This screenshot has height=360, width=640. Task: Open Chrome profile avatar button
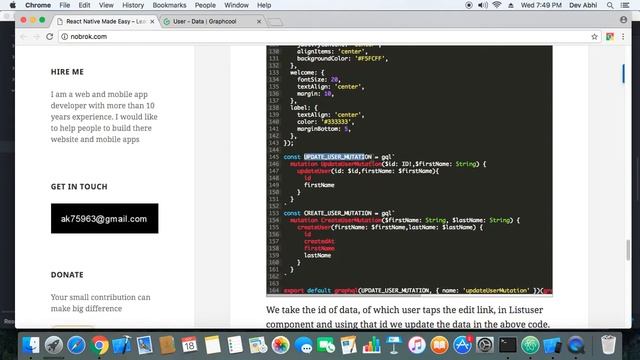coord(623,20)
